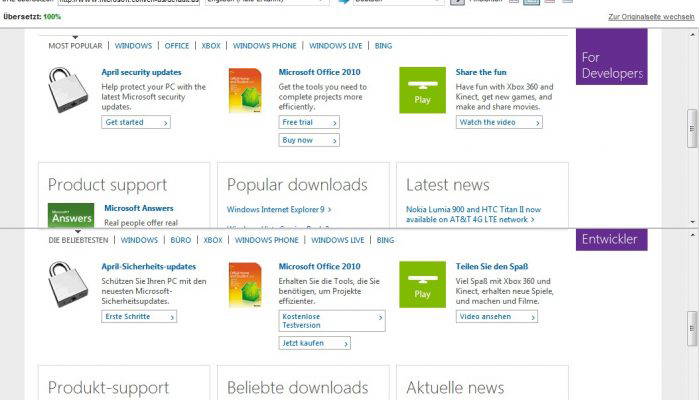This screenshot has height=400, width=700.
Task: Select the OFFICE tab in the English pane
Action: pyautogui.click(x=177, y=46)
